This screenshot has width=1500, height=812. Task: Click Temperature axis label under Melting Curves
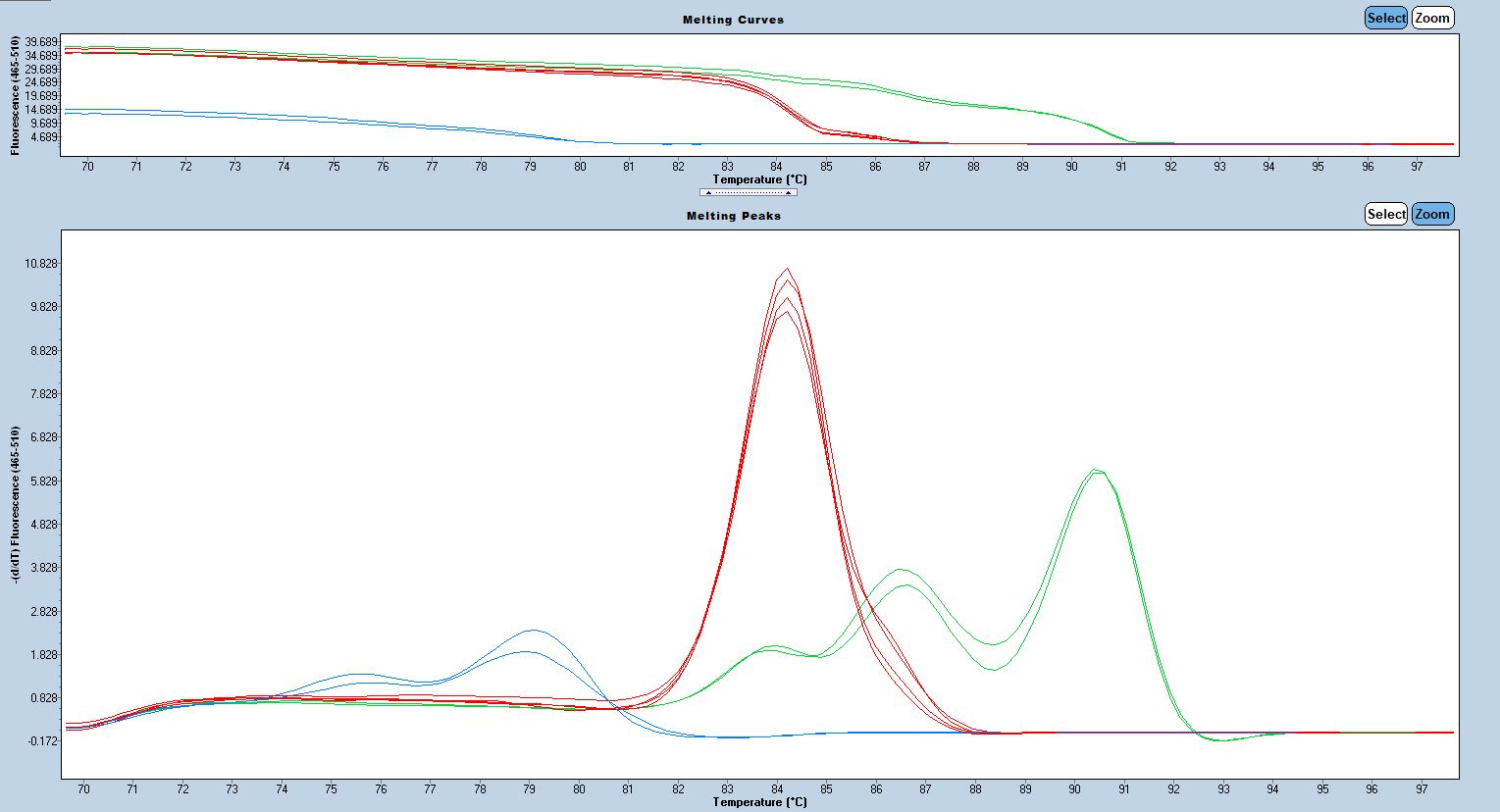coord(759,179)
